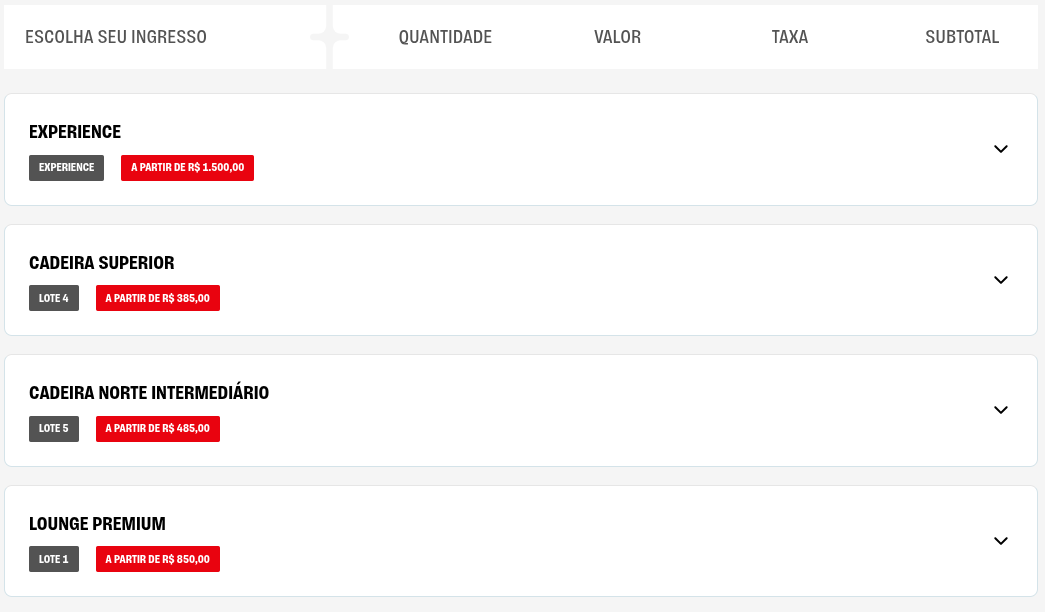Click the red R$ 850,00 price badge
Viewport: 1045px width, 612px height.
(158, 559)
